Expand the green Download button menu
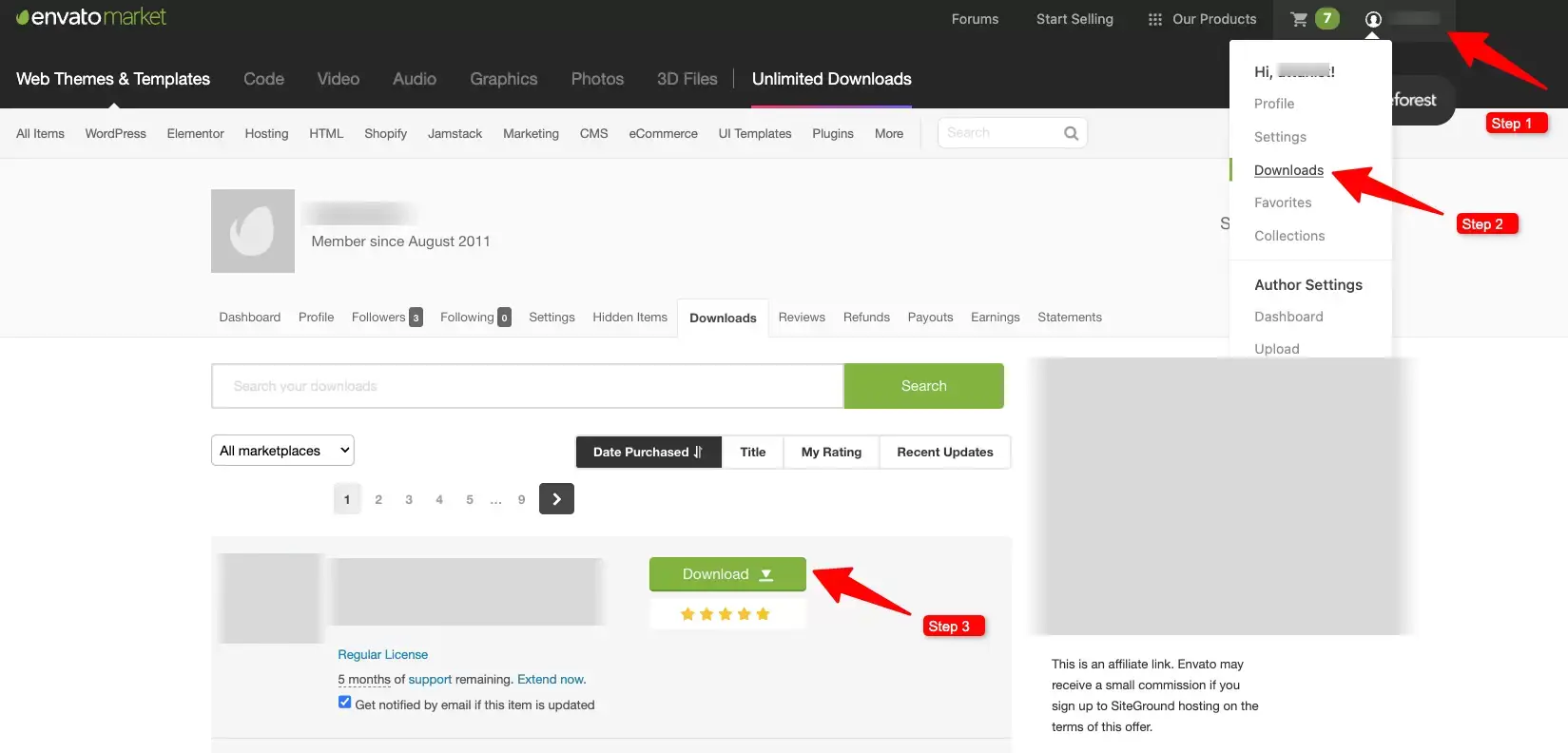The width and height of the screenshot is (1568, 753). (x=727, y=574)
